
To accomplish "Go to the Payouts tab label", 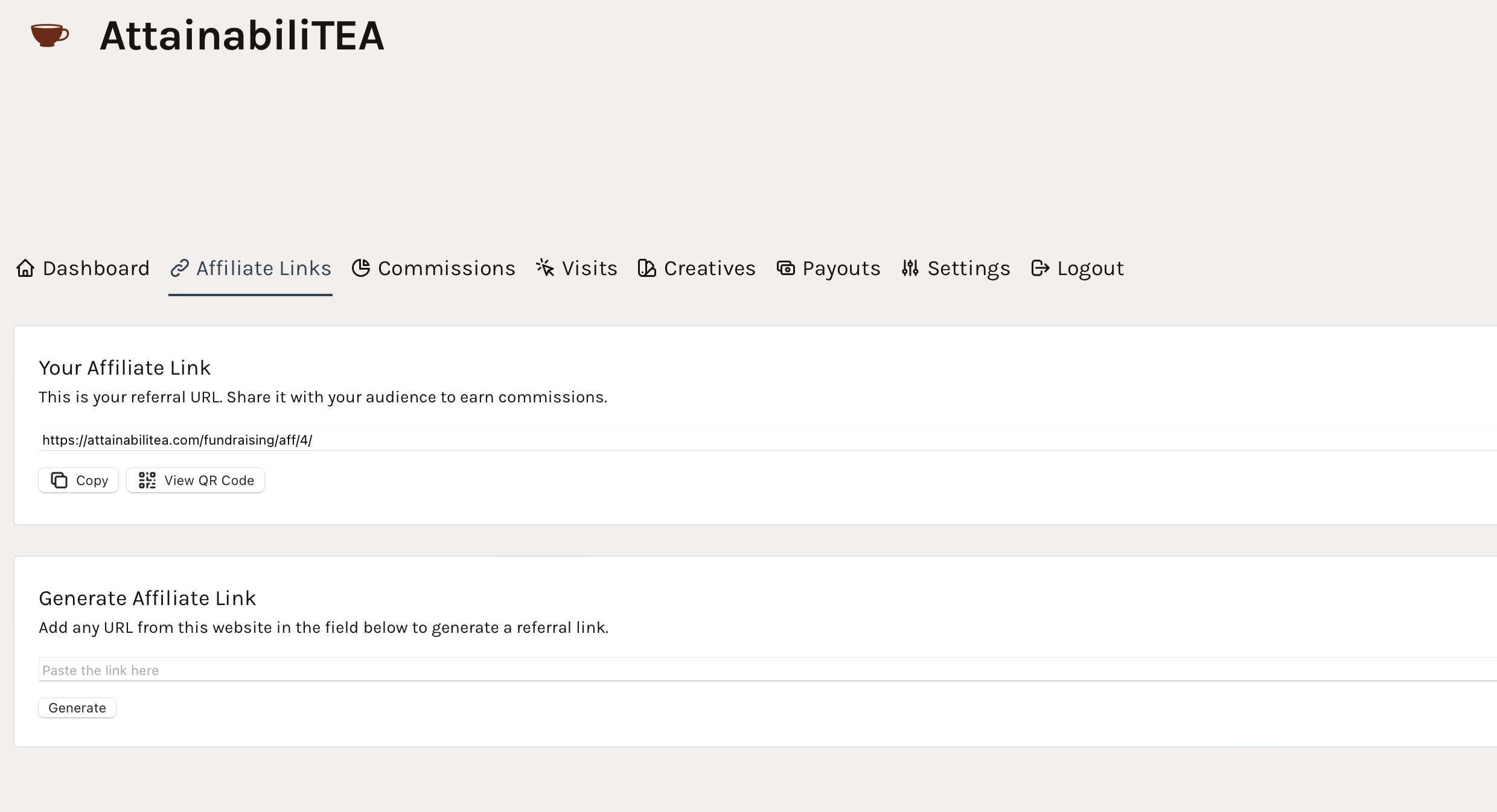I will click(841, 268).
